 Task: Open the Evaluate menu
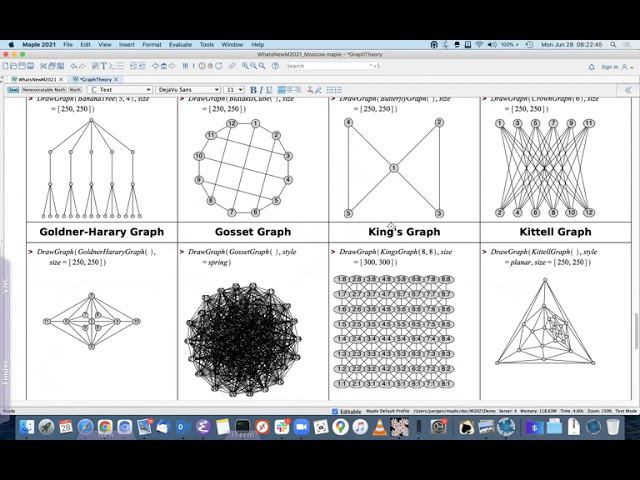(x=180, y=45)
